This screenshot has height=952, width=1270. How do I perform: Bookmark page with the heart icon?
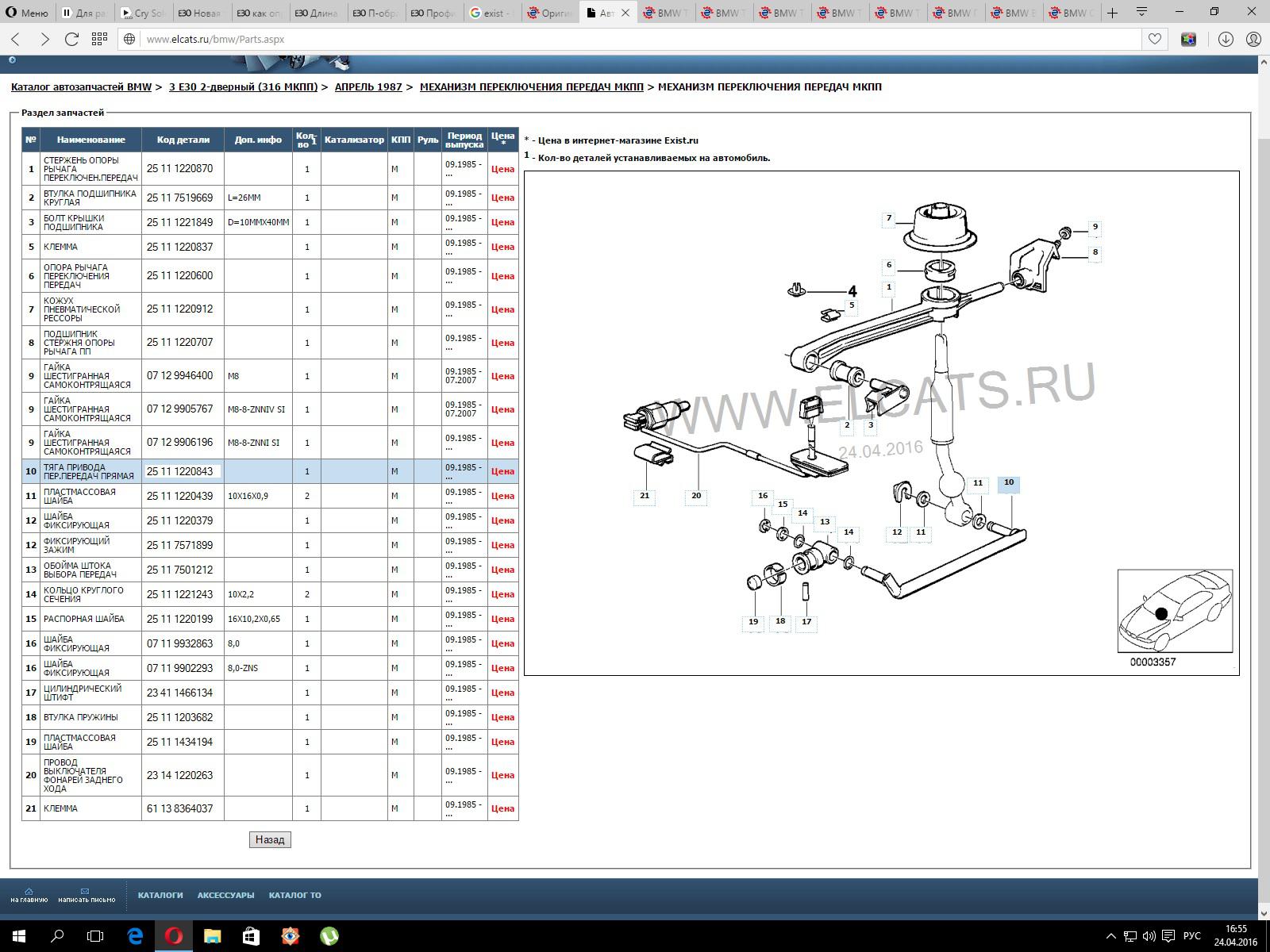[x=1155, y=39]
